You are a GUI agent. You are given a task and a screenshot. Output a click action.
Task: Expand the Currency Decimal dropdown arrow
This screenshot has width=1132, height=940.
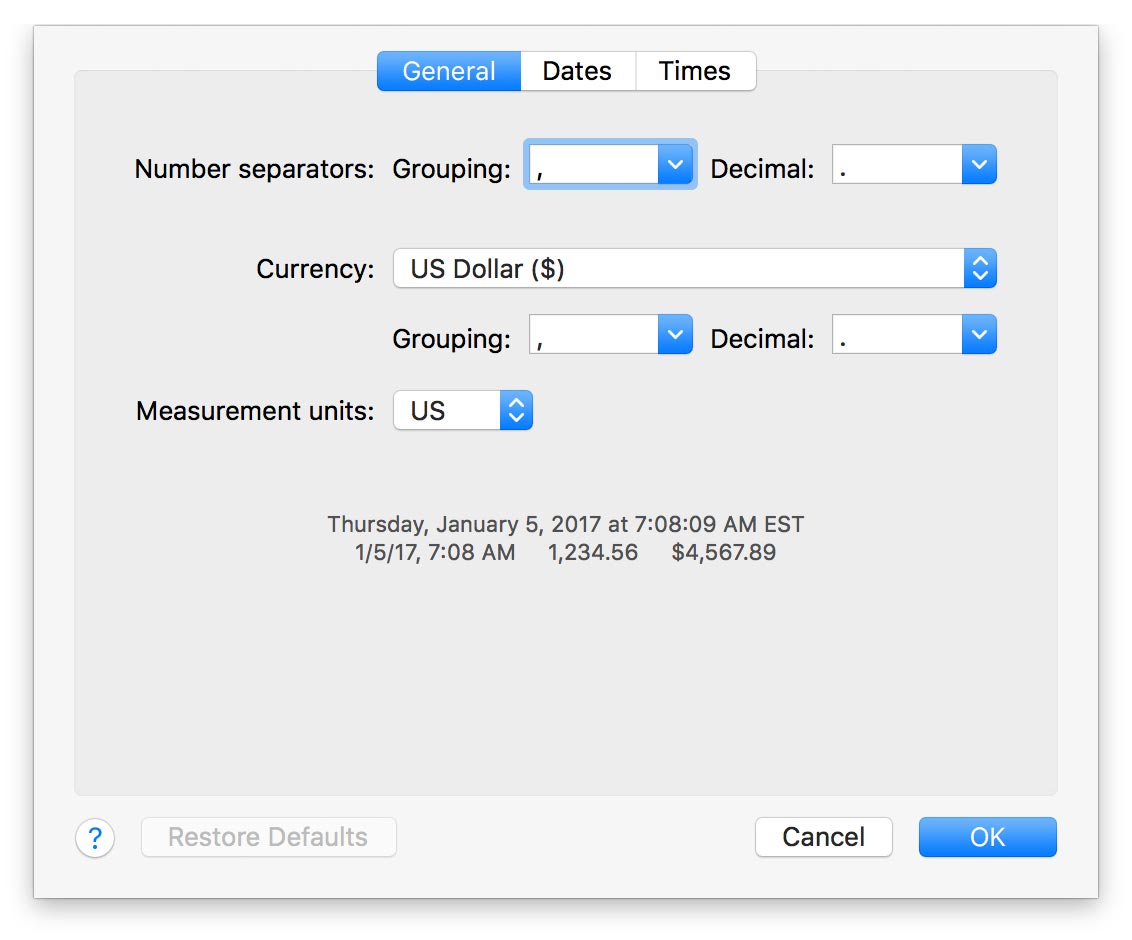[979, 334]
